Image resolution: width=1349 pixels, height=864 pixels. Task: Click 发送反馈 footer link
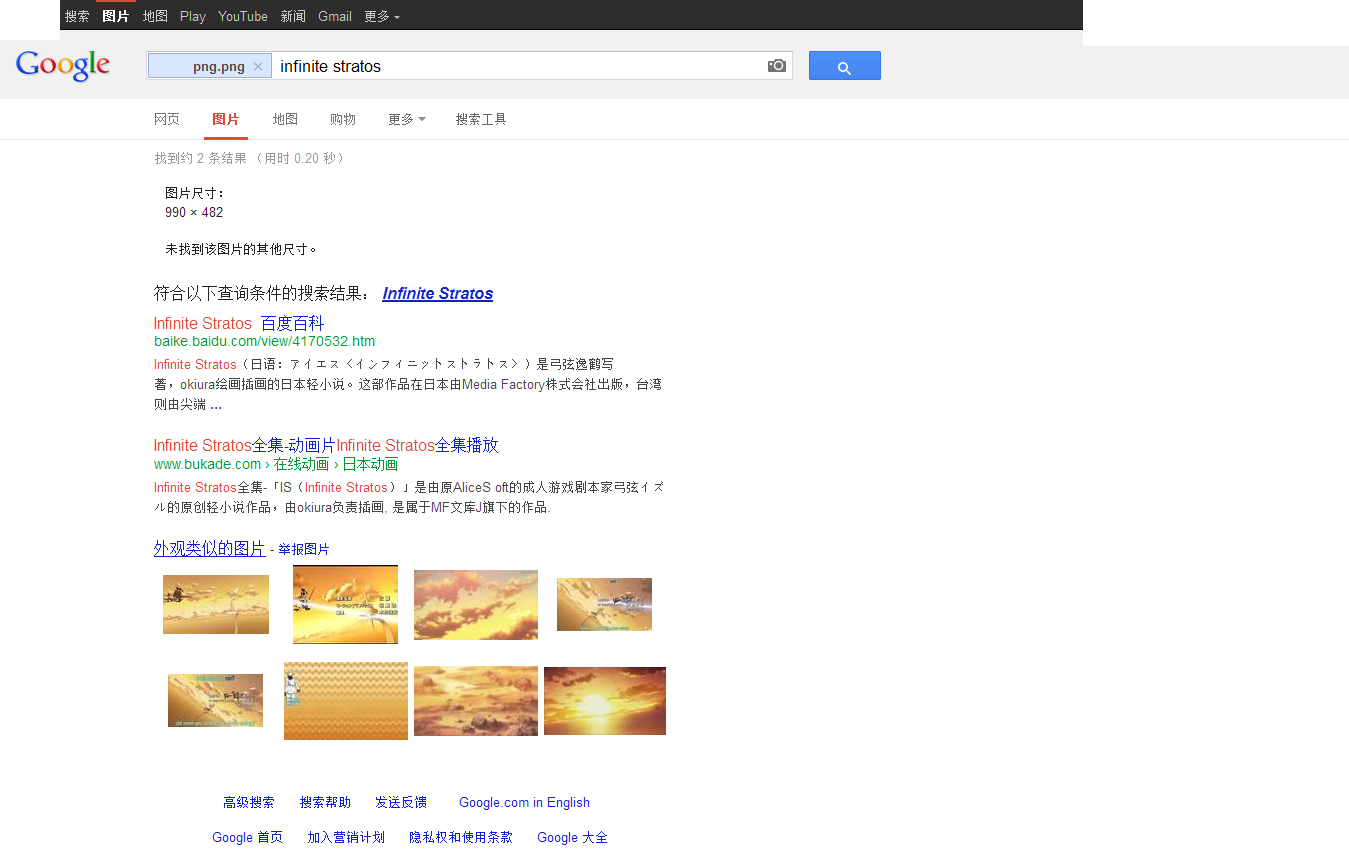(x=401, y=802)
